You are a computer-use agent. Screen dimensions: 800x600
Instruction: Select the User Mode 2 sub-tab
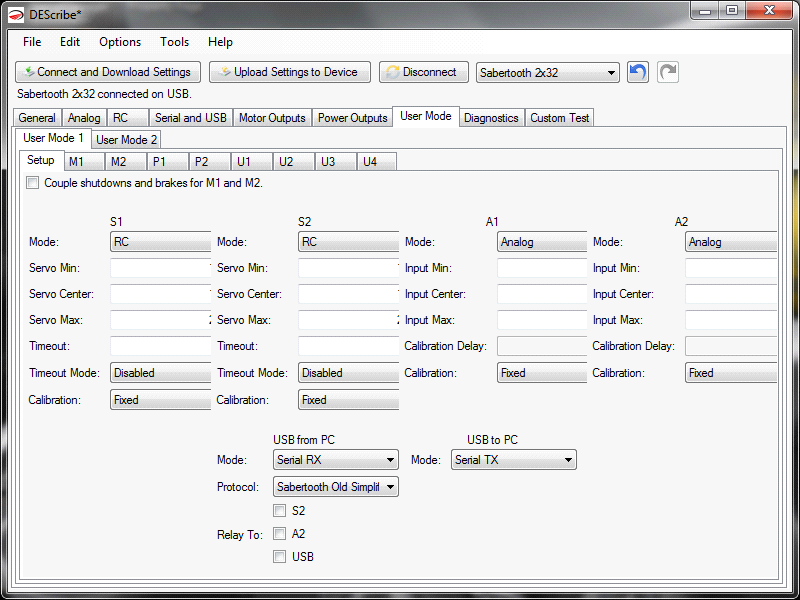pyautogui.click(x=127, y=139)
